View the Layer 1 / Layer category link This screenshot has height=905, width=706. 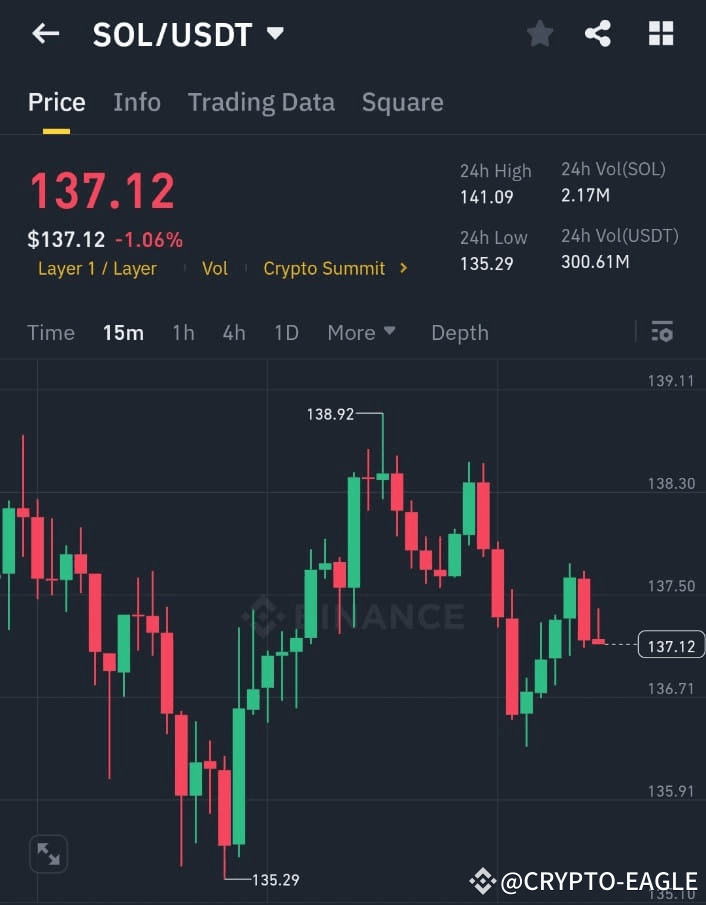tap(97, 268)
